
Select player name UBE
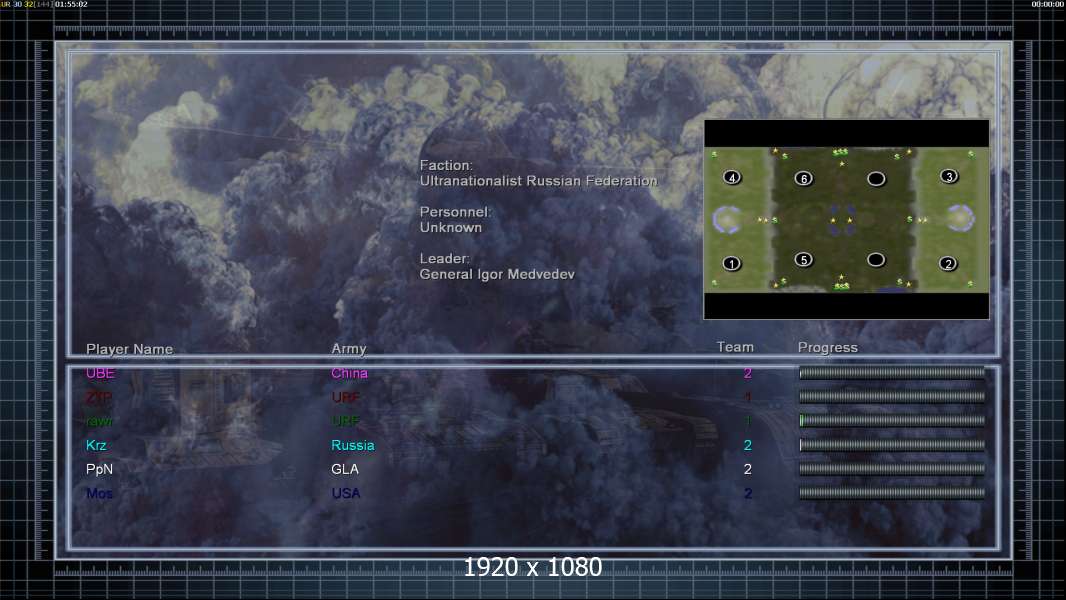coord(100,373)
